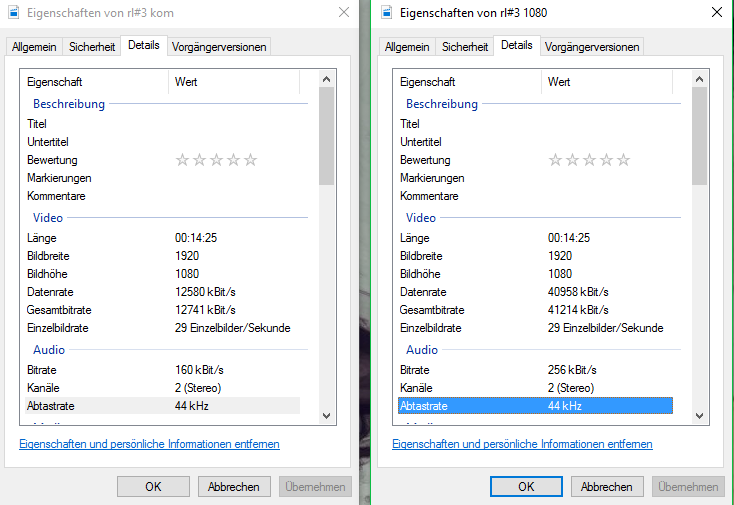Image resolution: width=734 pixels, height=505 pixels.
Task: Set five-star rating in right dialog
Action: point(624,160)
